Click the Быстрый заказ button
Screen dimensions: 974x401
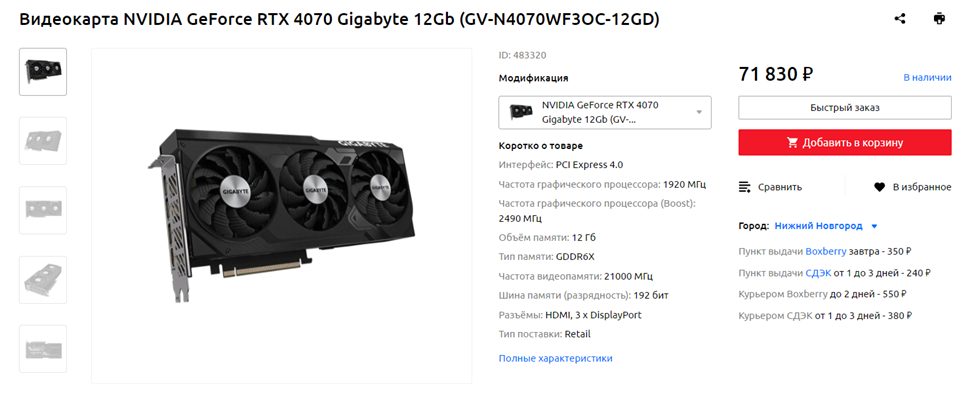845,107
